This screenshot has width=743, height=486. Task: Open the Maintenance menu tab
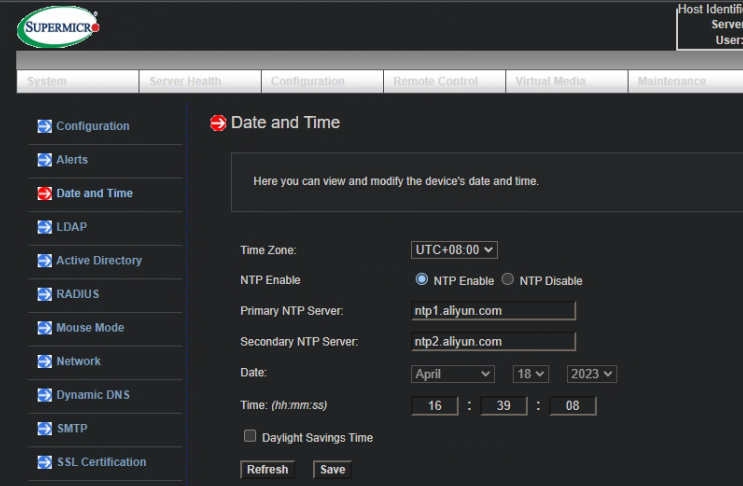tap(686, 81)
